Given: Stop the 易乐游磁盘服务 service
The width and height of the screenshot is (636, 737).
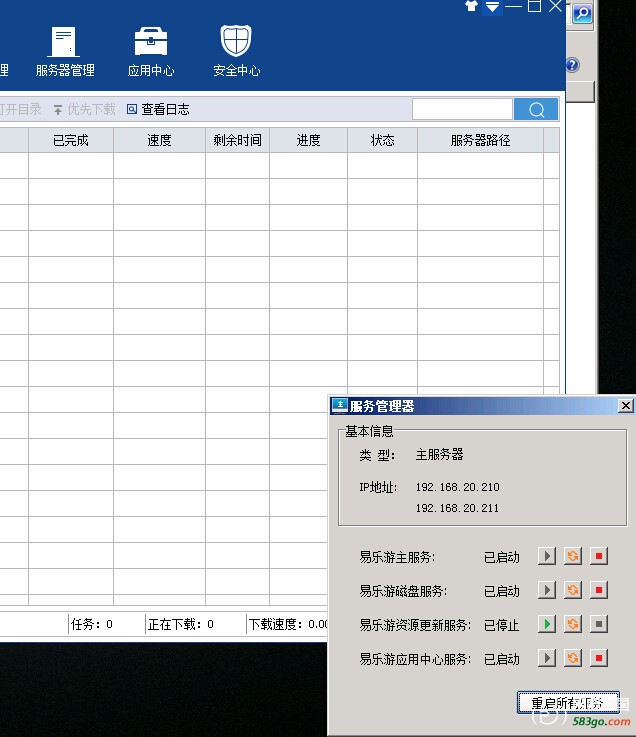Looking at the screenshot, I should (599, 590).
